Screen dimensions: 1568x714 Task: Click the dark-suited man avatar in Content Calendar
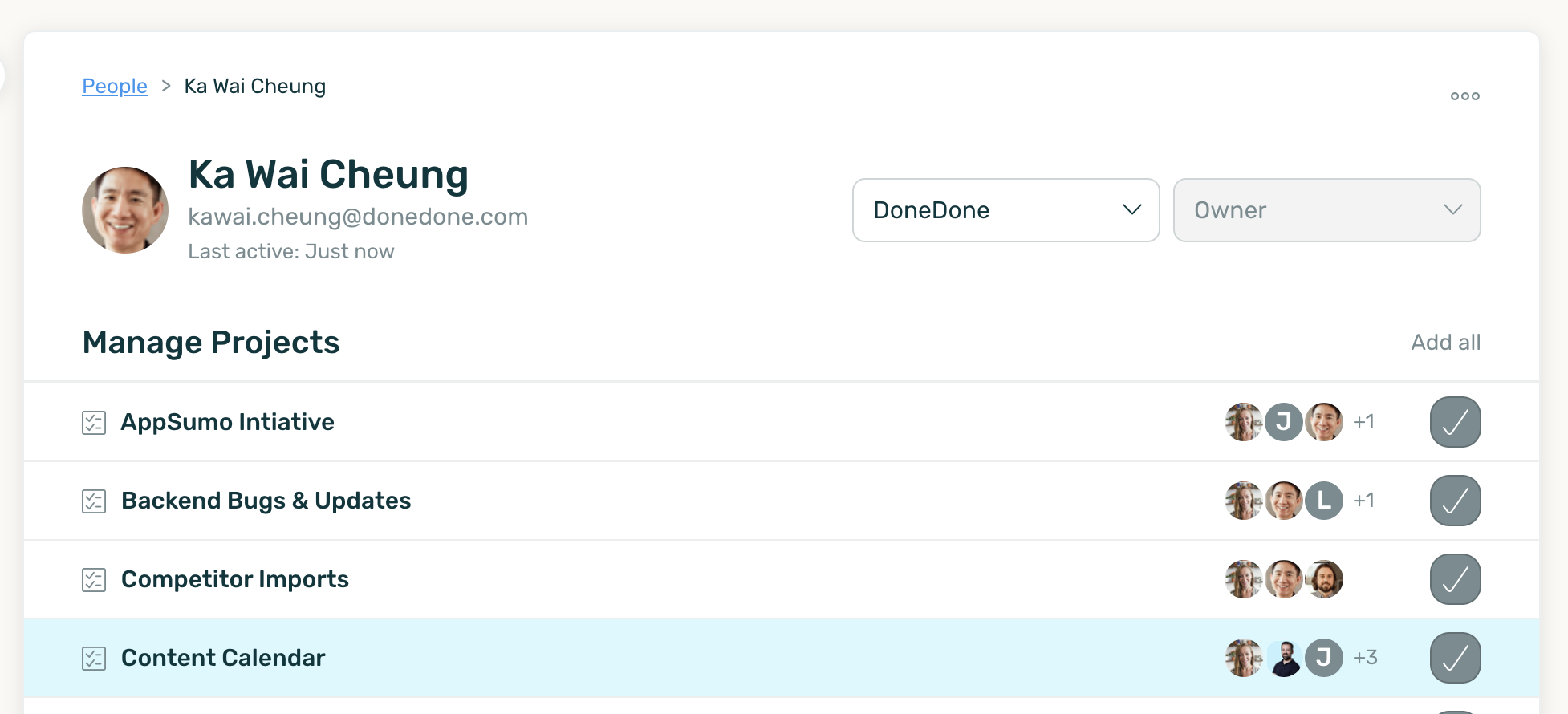click(x=1284, y=658)
